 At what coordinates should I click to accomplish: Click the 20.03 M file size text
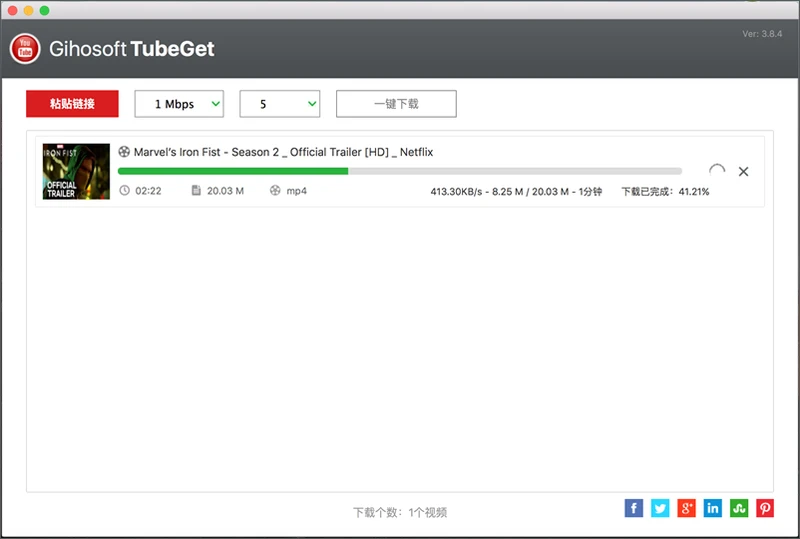click(x=226, y=191)
